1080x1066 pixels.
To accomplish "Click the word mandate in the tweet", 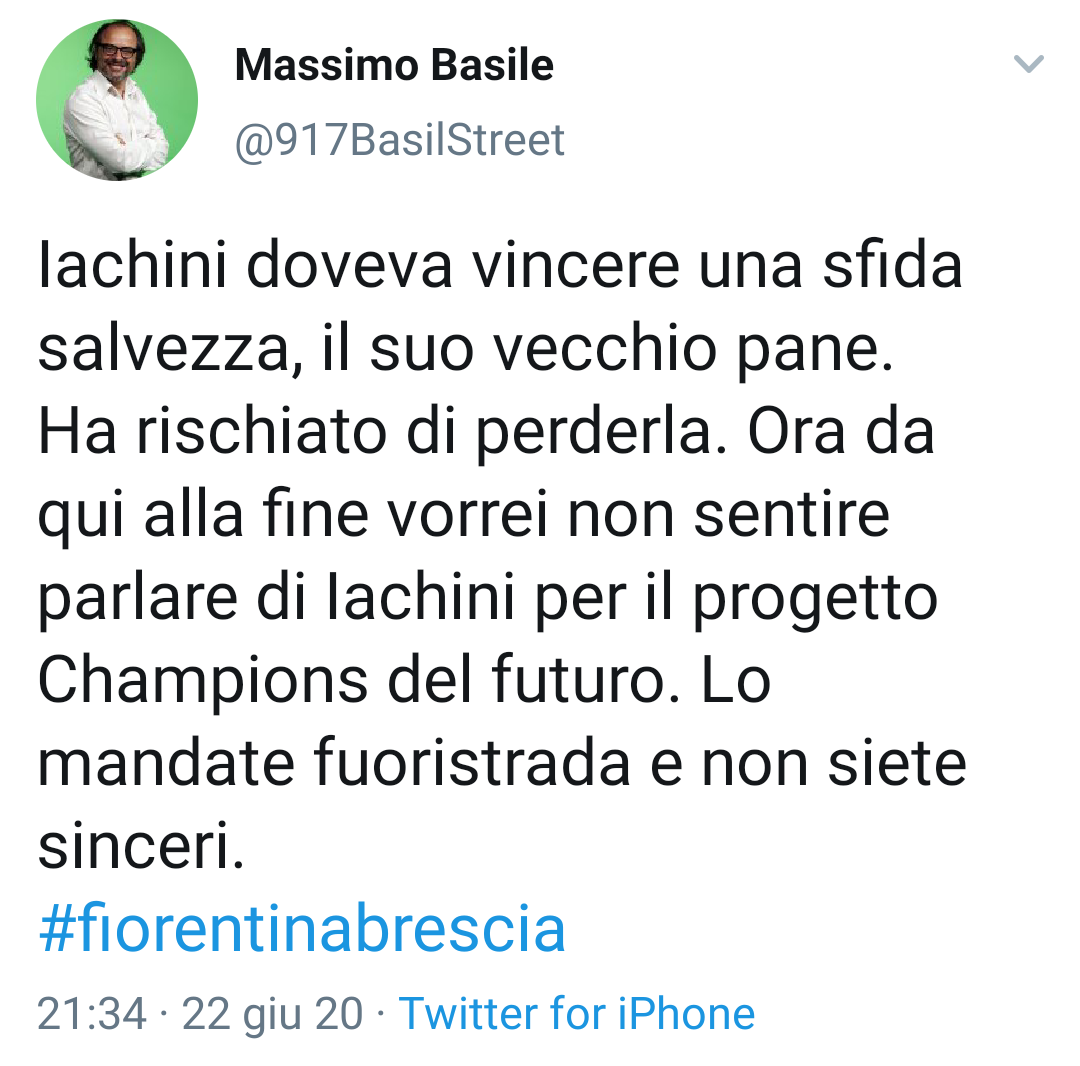I will tap(166, 763).
